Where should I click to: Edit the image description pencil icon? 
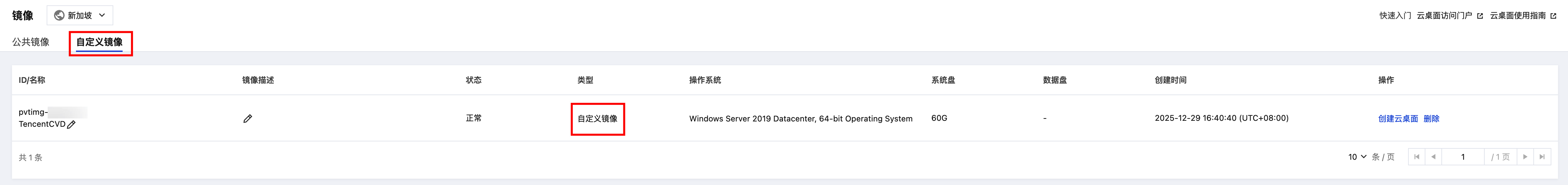point(247,119)
